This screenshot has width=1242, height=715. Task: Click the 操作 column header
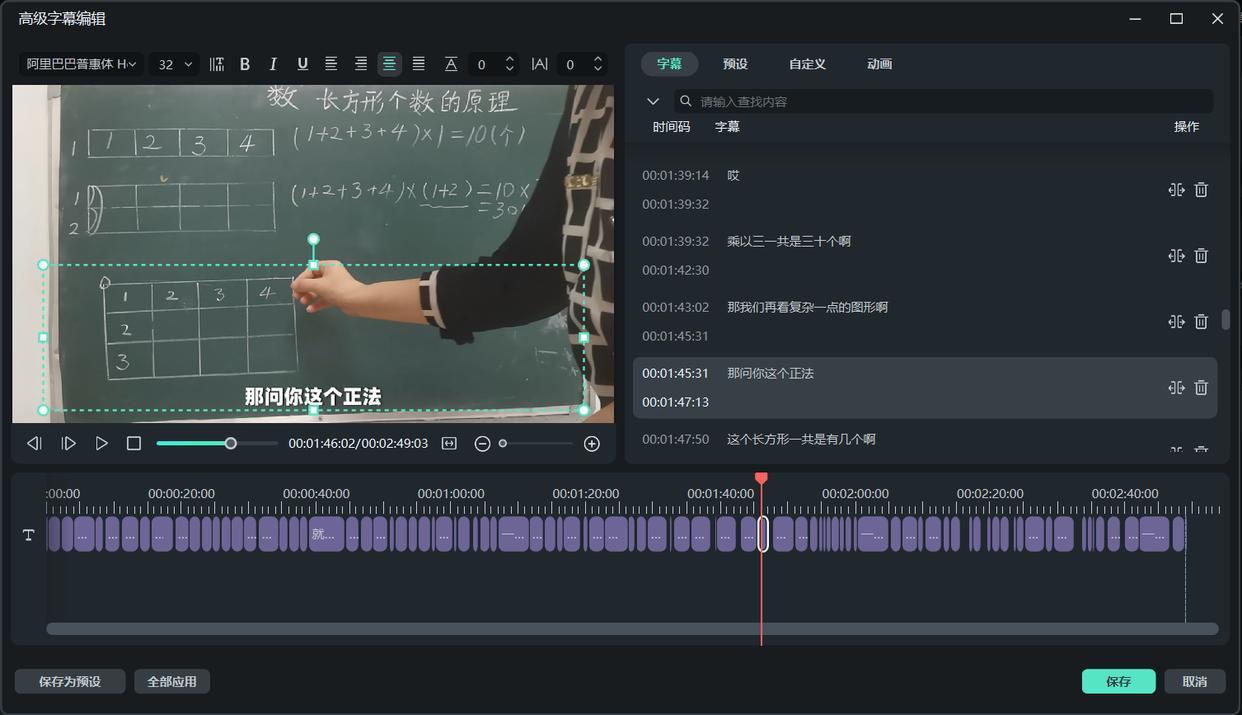[1187, 127]
